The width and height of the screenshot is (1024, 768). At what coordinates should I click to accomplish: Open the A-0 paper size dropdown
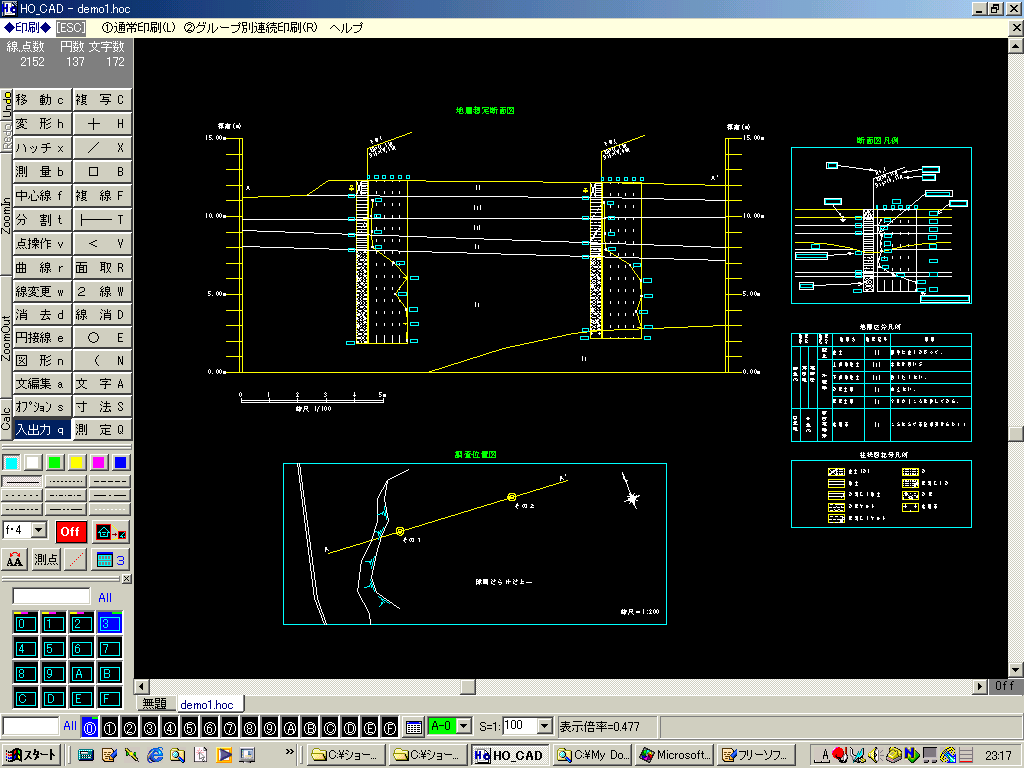click(x=464, y=726)
